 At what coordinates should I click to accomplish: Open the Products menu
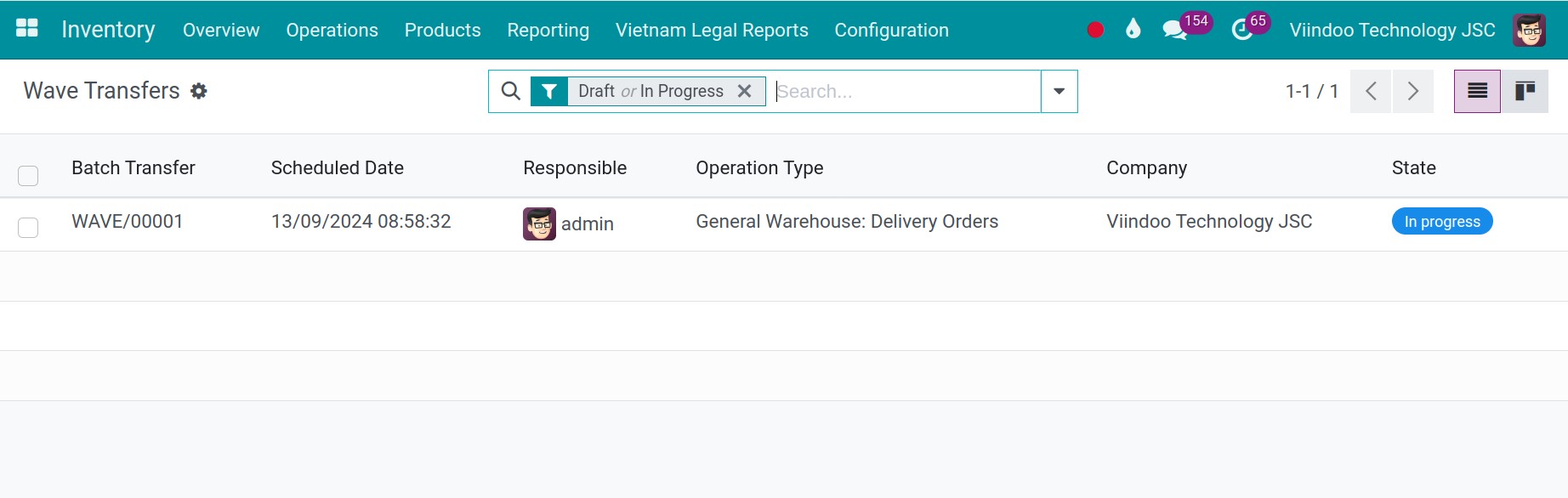442,30
